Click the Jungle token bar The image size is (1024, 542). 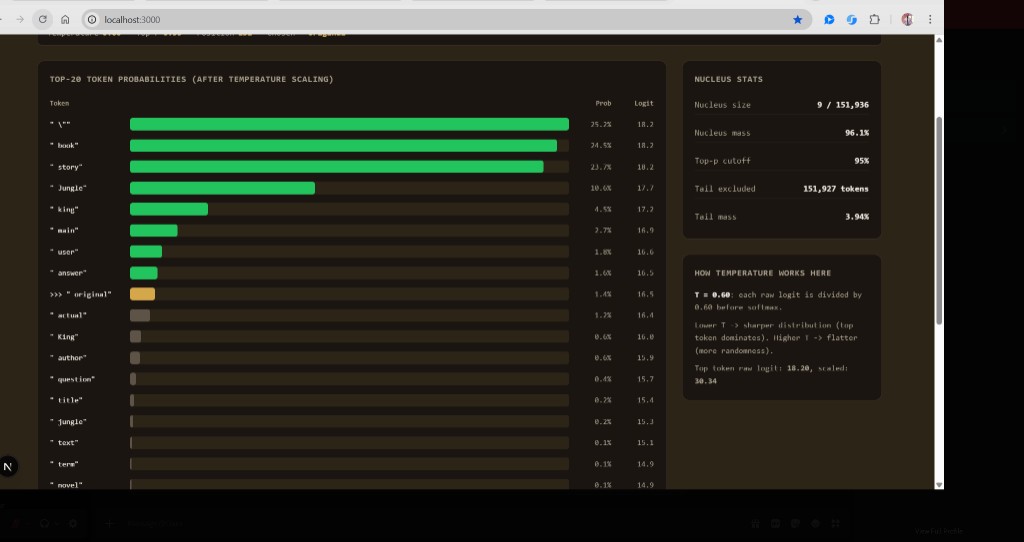click(222, 188)
